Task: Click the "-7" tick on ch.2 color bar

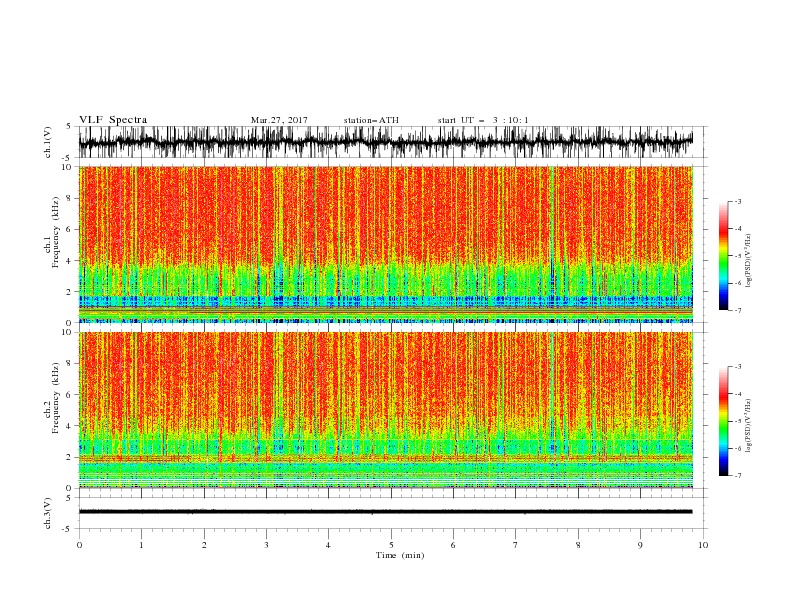Action: pos(738,476)
